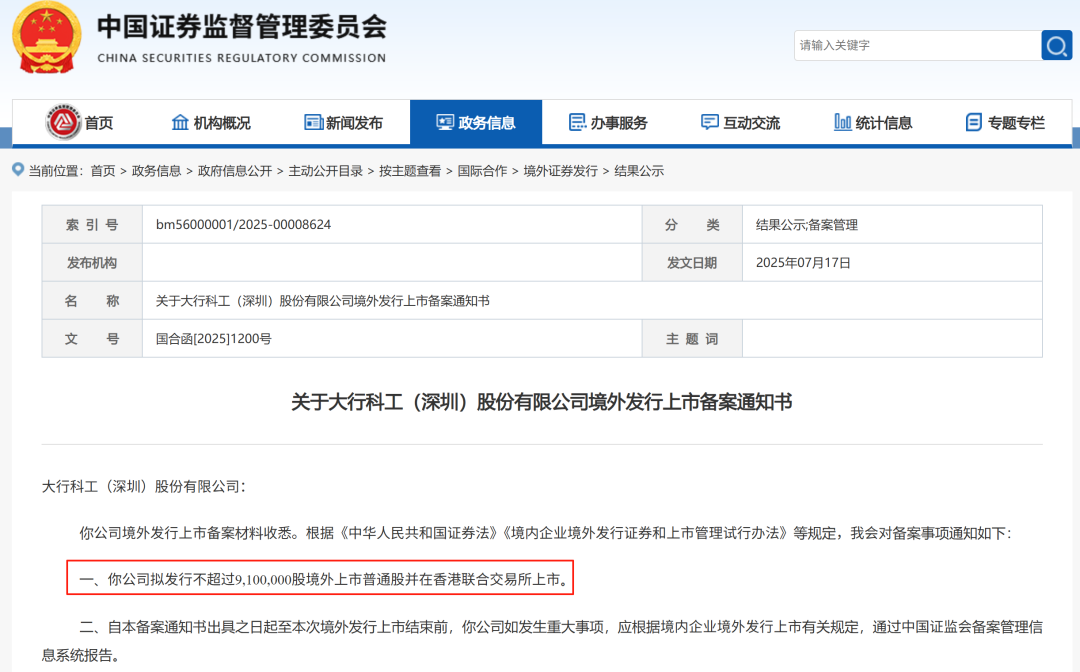Viewport: 1080px width, 672px height.
Task: Click the building icon beside 机构概况
Action: pyautogui.click(x=180, y=122)
